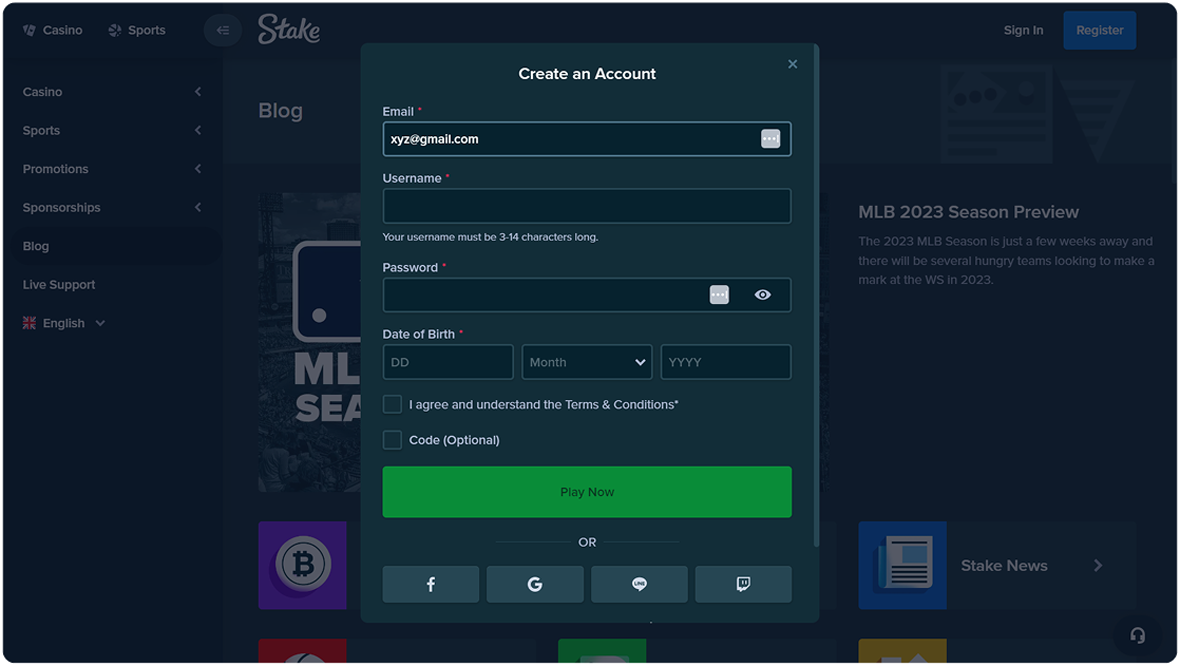Click the Stake News arrow chevron
The image size is (1180, 666).
(x=1098, y=565)
